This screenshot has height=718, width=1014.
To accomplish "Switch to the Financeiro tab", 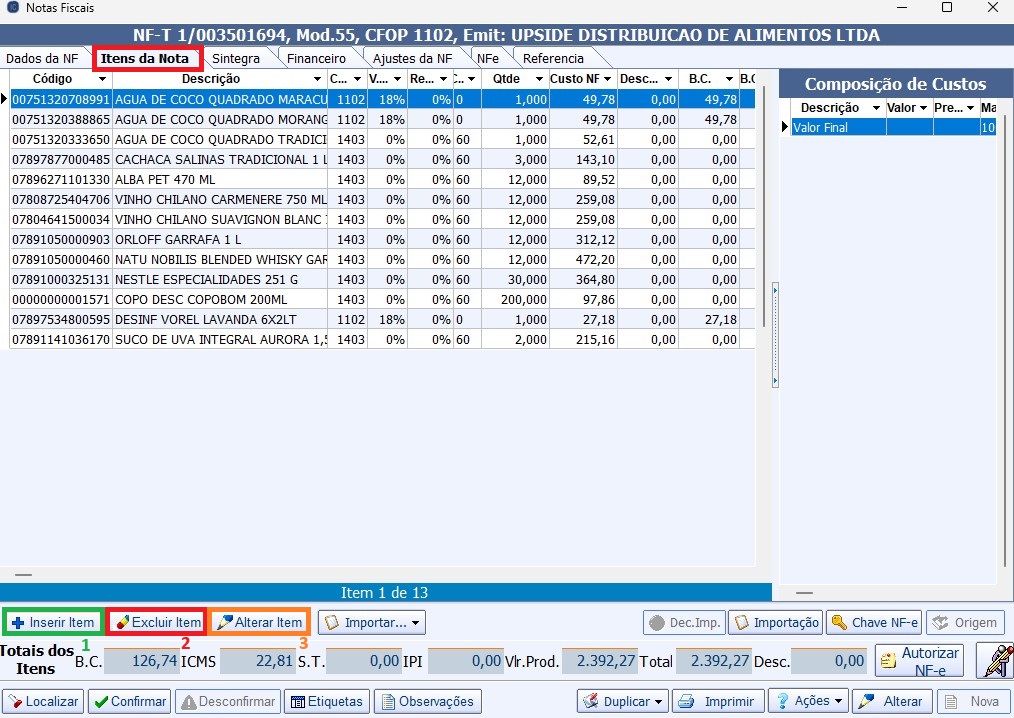I will point(316,58).
